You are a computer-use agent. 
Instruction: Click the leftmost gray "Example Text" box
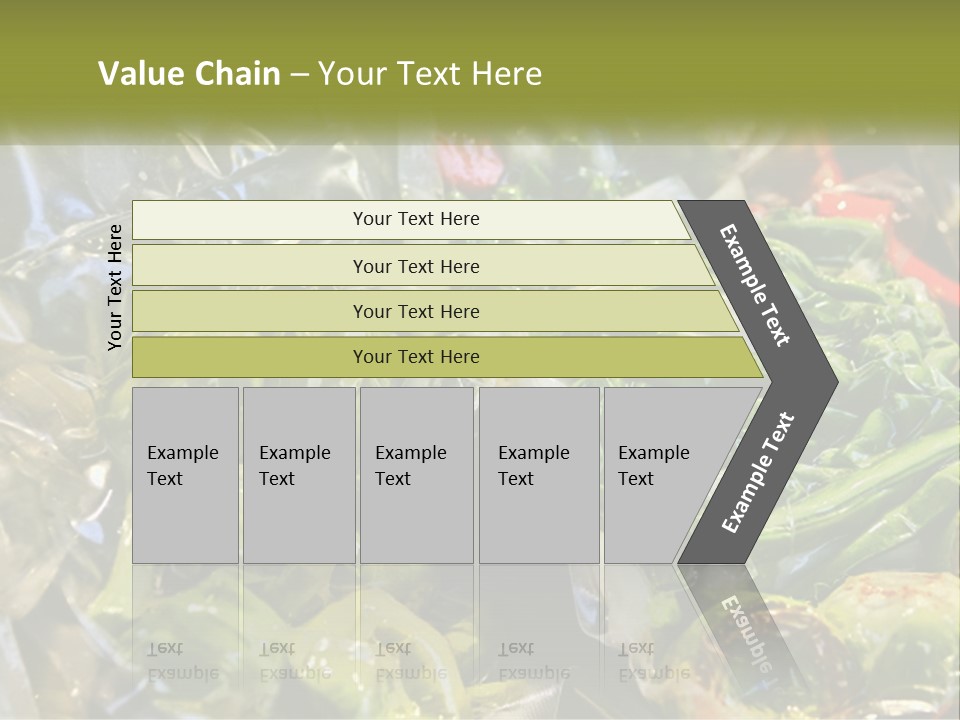[185, 474]
